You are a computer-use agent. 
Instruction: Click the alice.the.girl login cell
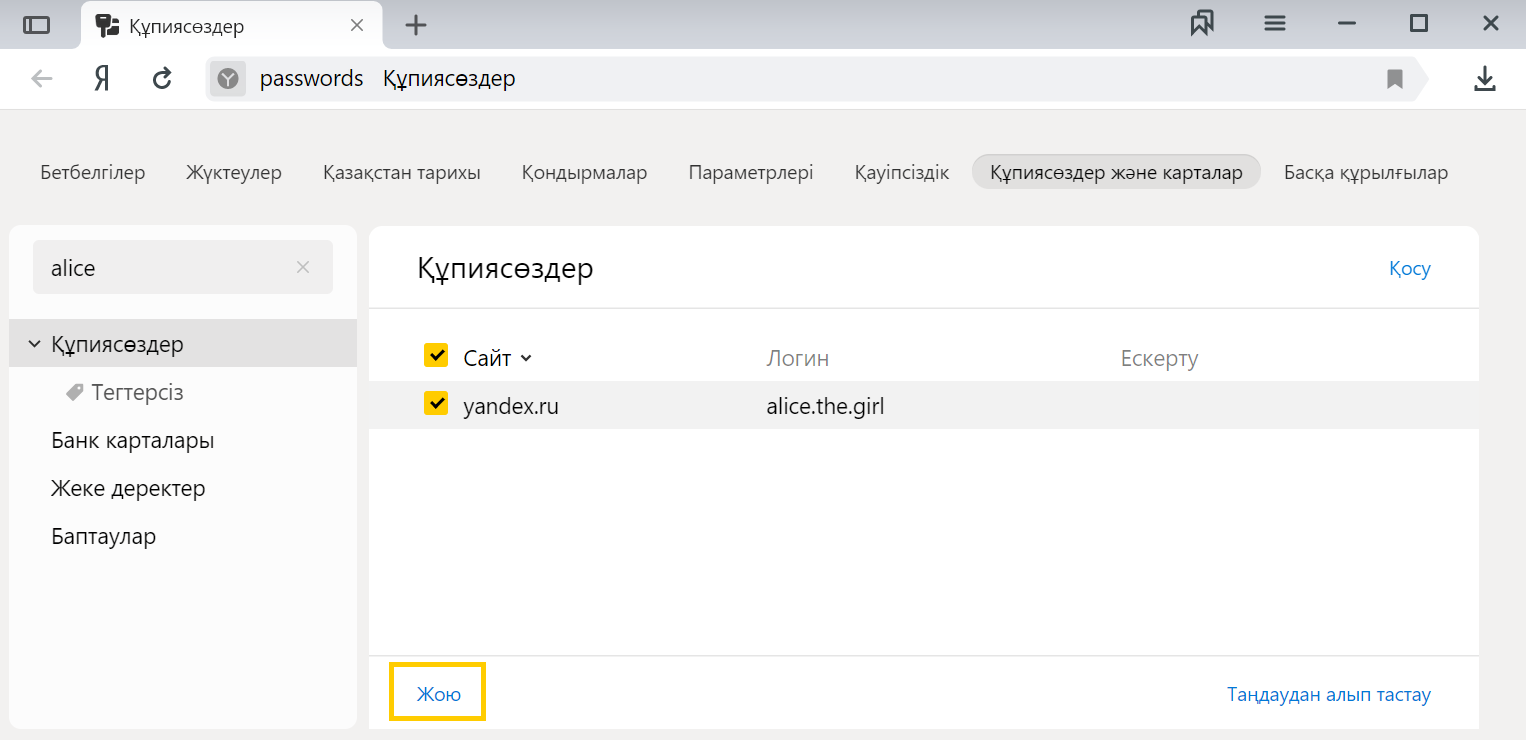click(x=825, y=406)
